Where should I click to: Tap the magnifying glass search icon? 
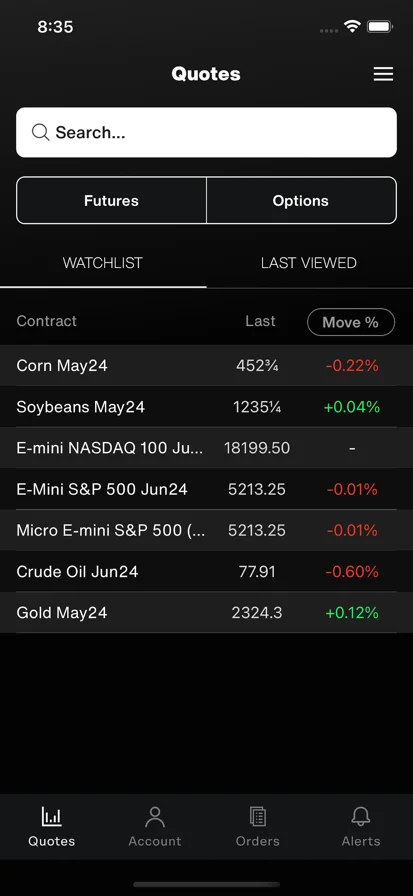(x=41, y=133)
